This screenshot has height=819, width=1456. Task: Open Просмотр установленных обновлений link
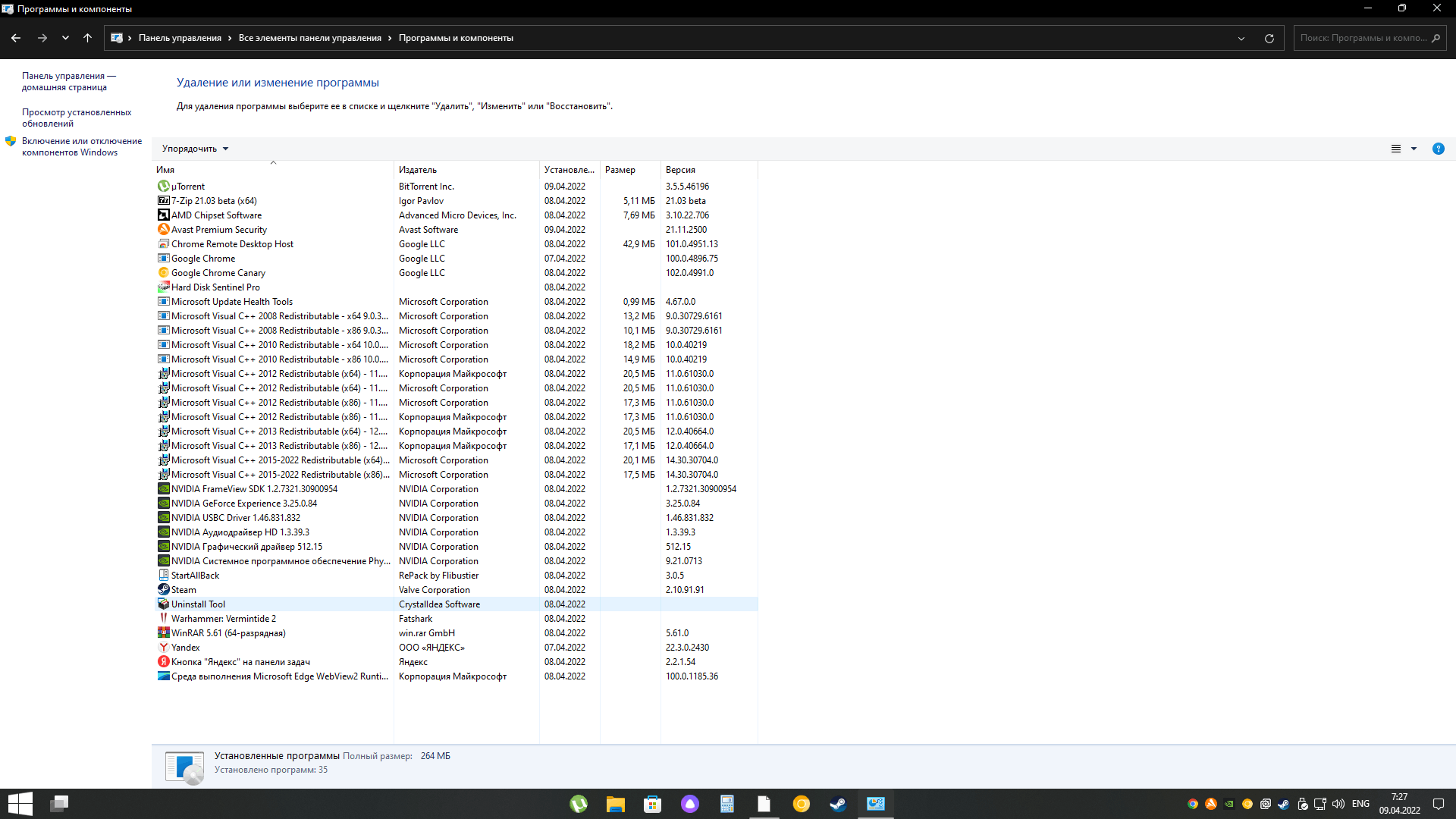click(77, 118)
